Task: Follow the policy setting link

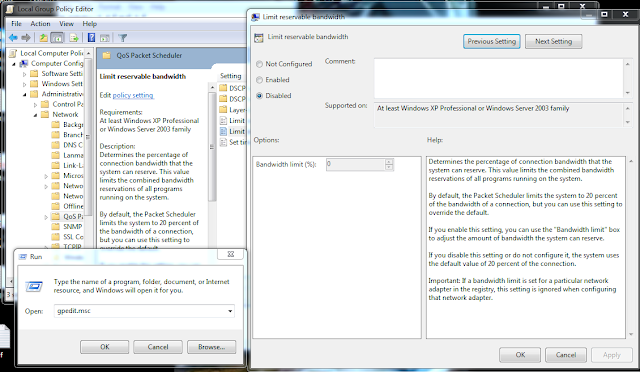Action: coord(133,95)
